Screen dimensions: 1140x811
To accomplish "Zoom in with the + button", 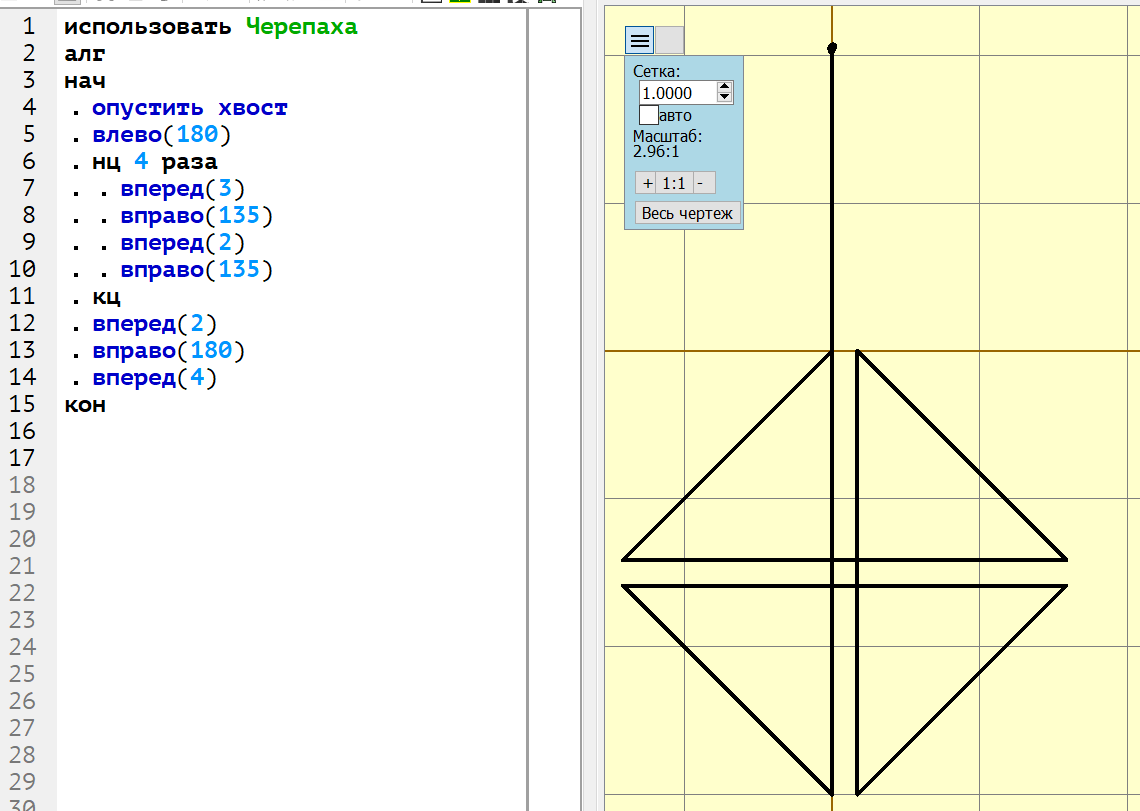I will pos(647,183).
